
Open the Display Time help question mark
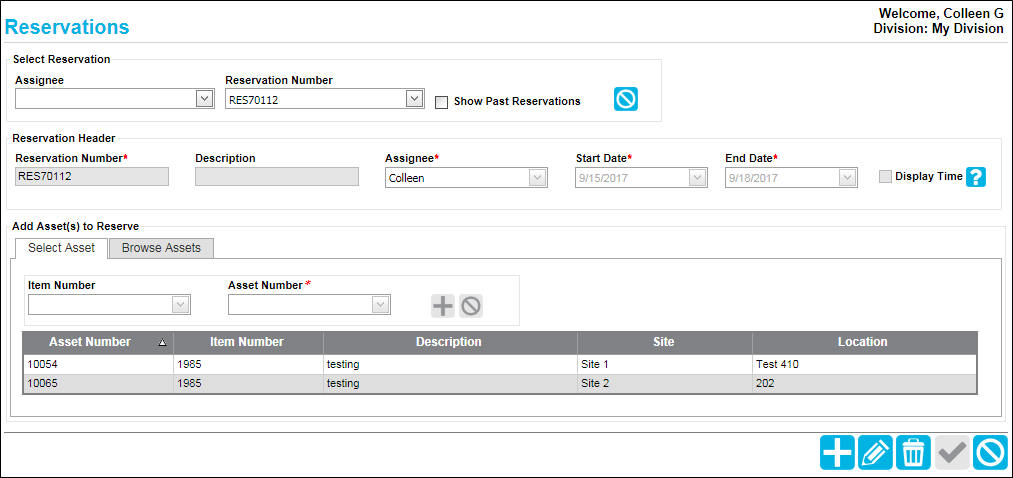coord(976,177)
